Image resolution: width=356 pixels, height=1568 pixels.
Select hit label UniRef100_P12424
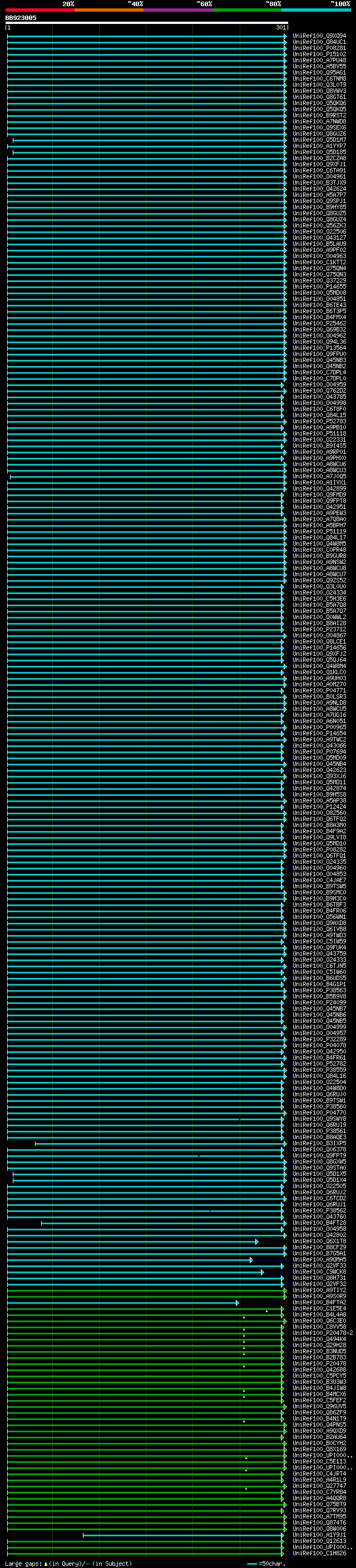tap(319, 807)
